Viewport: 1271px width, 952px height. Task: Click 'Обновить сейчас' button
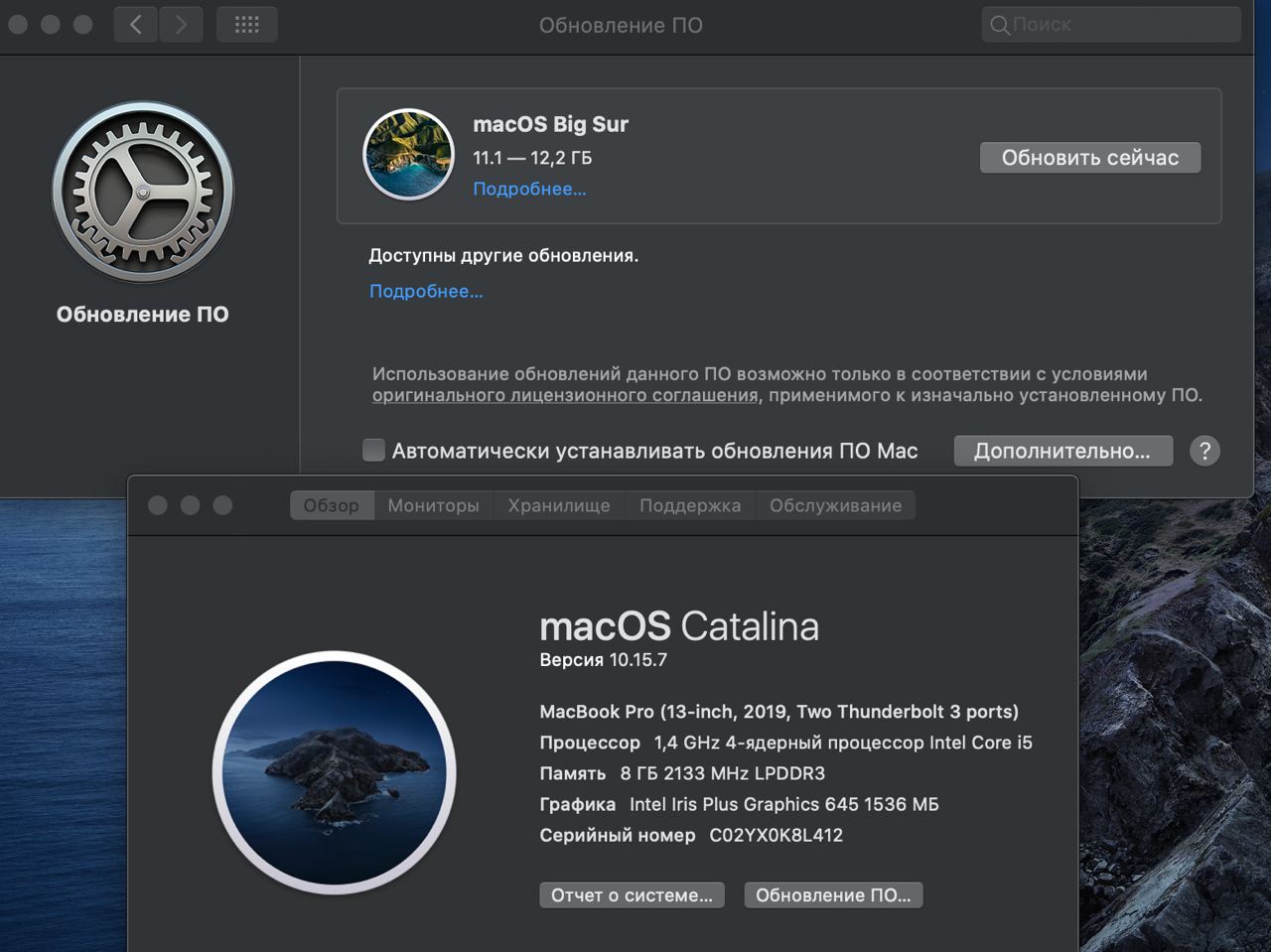click(x=1090, y=158)
